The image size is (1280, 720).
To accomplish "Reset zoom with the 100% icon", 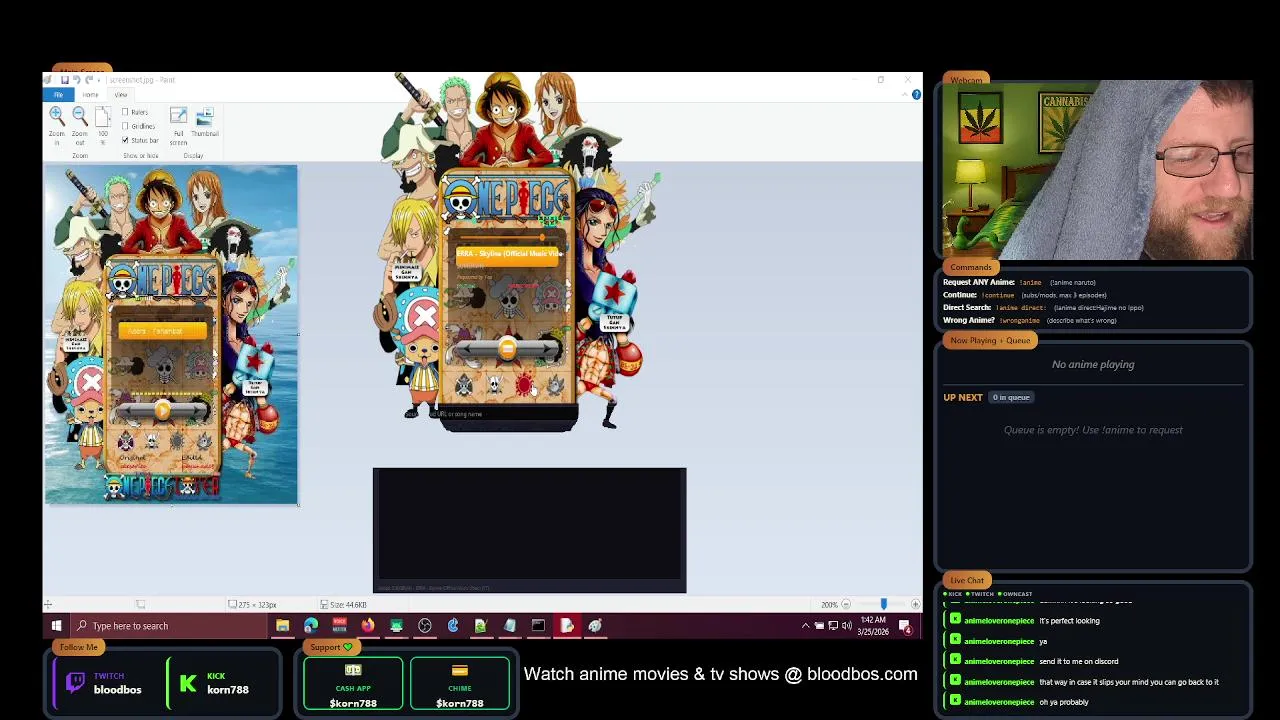I will tap(102, 116).
